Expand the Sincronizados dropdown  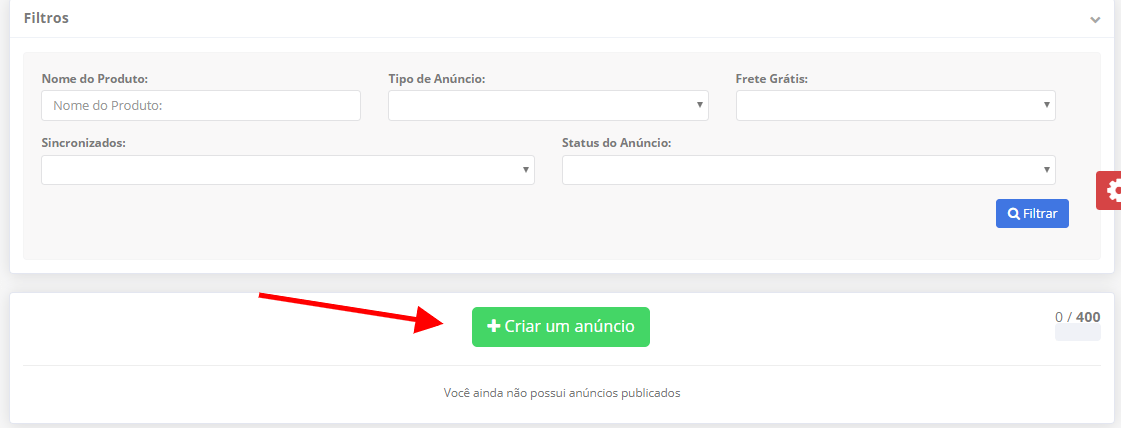pos(288,170)
